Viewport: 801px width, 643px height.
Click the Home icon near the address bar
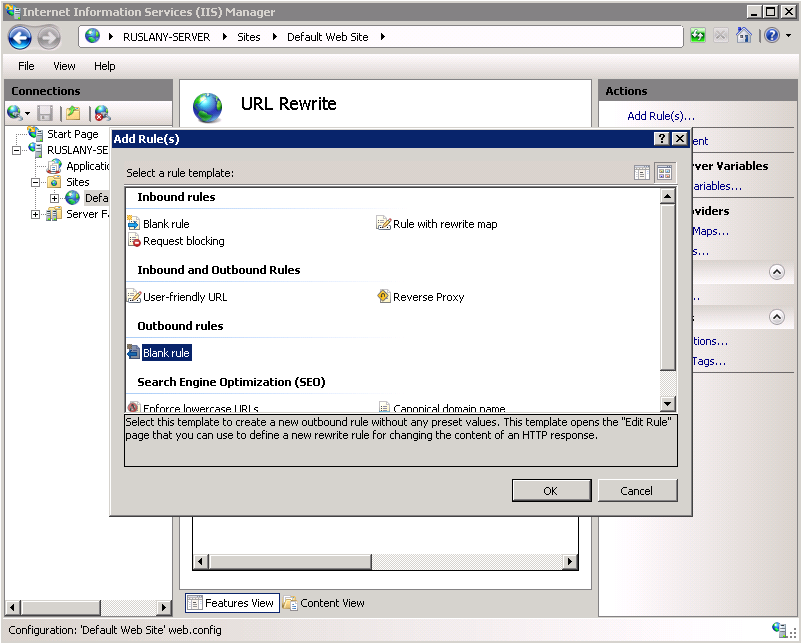tap(744, 35)
